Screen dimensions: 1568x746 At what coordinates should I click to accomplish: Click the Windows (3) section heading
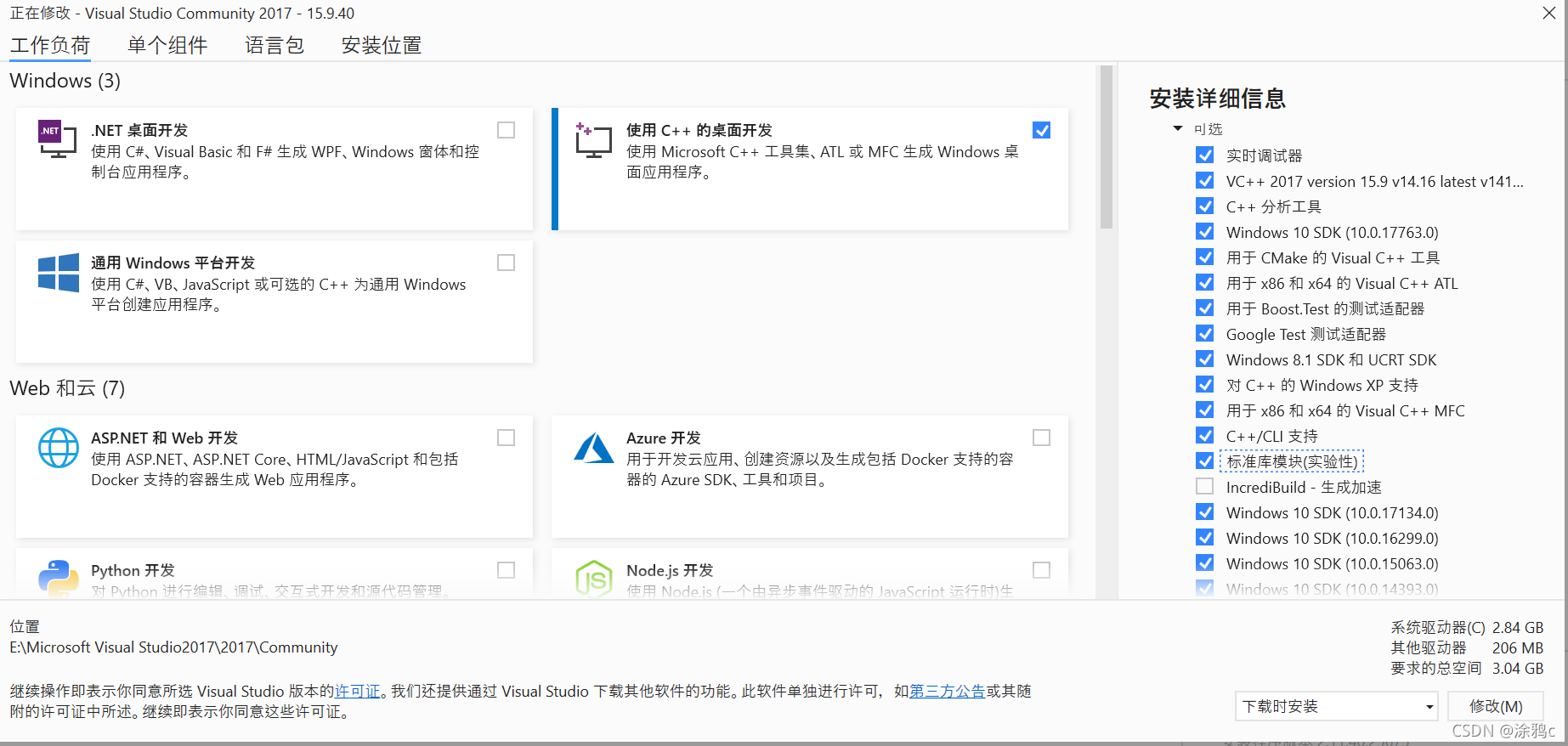click(65, 81)
